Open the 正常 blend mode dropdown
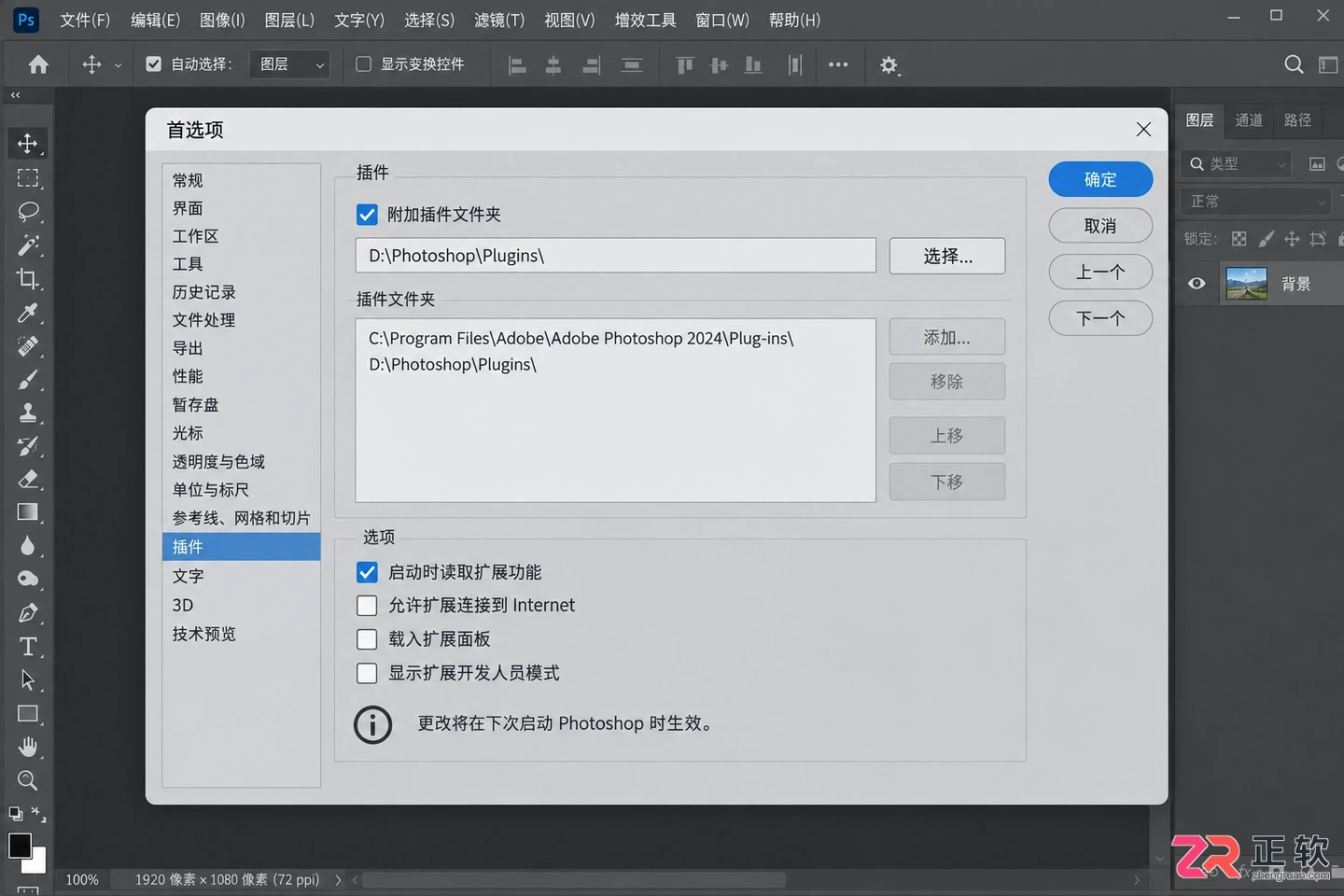Viewport: 1344px width, 896px height. (x=1256, y=202)
